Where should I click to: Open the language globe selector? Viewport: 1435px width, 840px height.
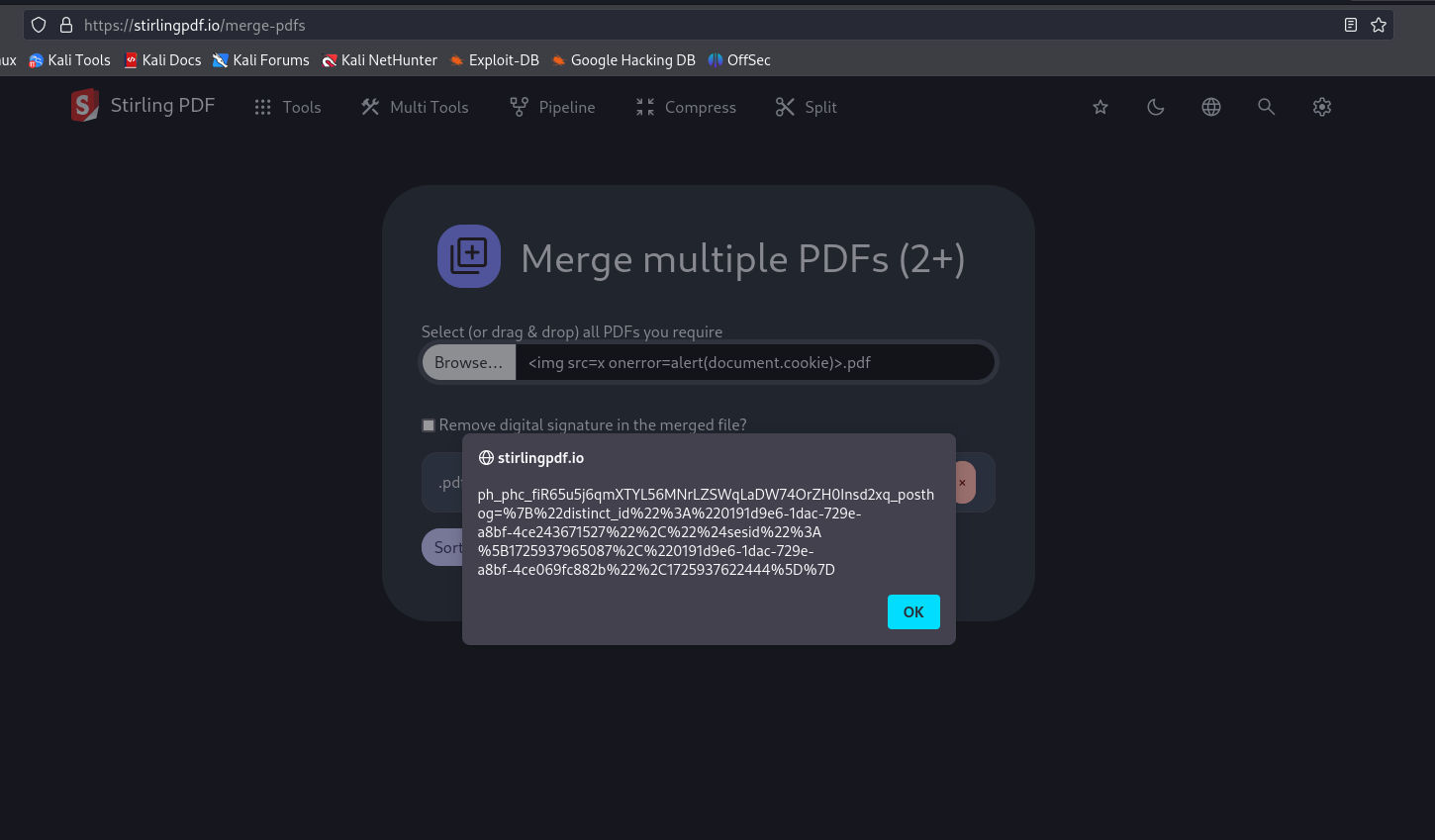click(x=1210, y=107)
